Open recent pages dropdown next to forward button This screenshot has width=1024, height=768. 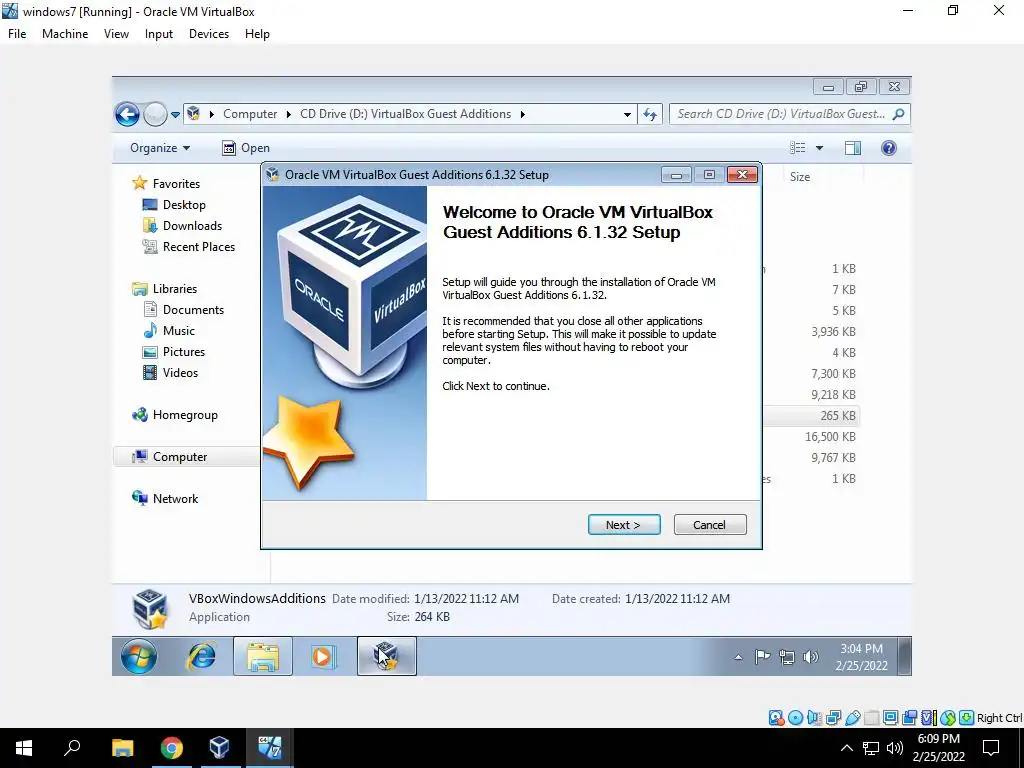tap(175, 115)
